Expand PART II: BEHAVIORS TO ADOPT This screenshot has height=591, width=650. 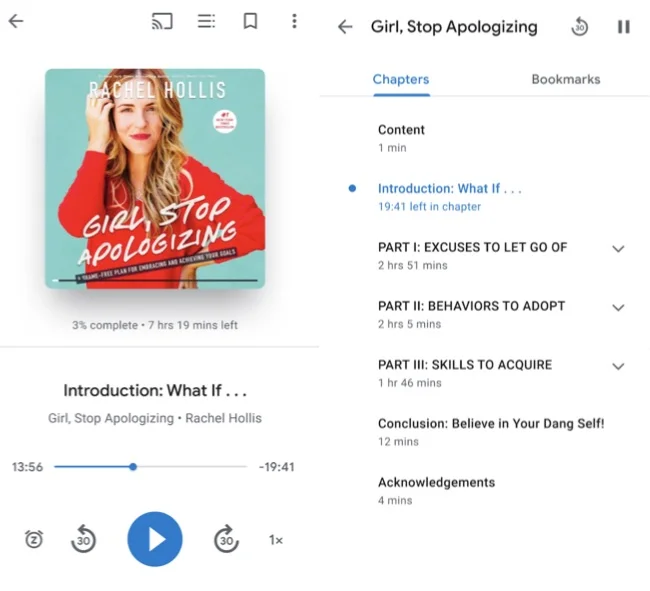click(618, 308)
